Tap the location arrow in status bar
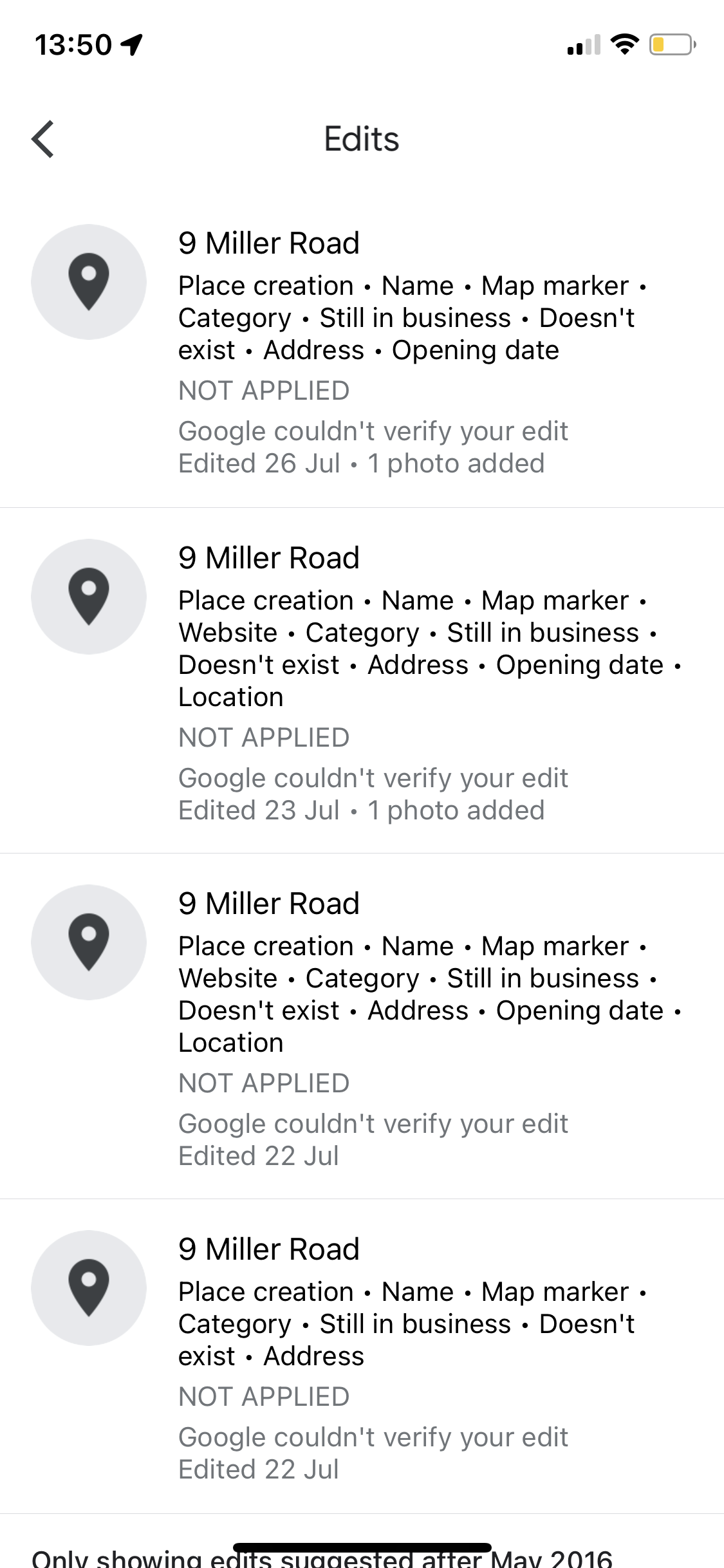This screenshot has height=1568, width=724. pyautogui.click(x=132, y=45)
